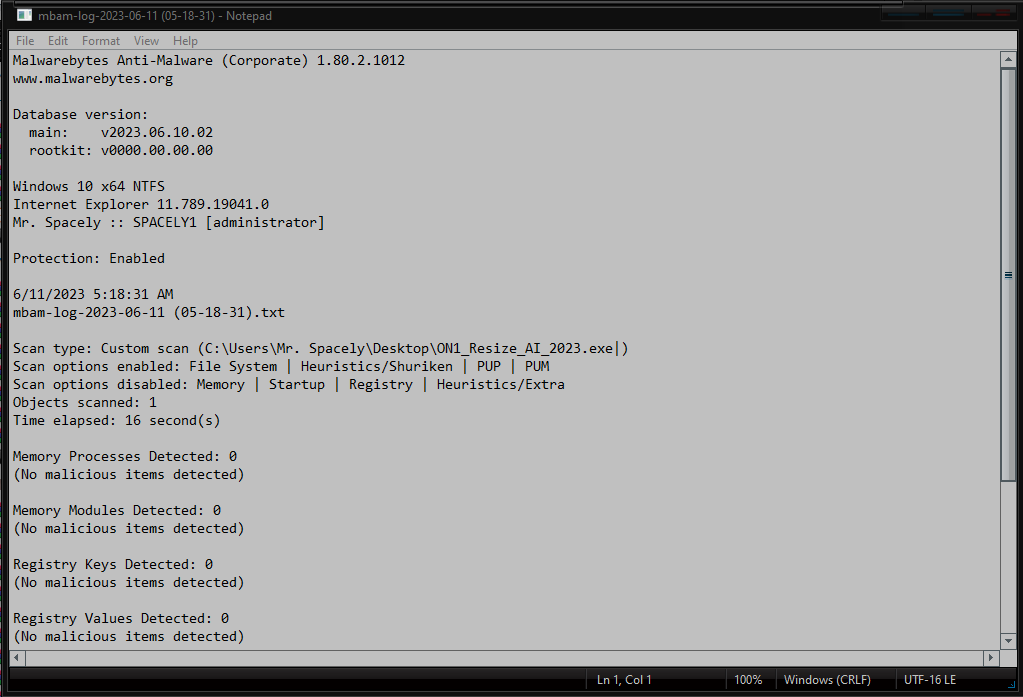Open the Format menu
The height and width of the screenshot is (697, 1023).
point(100,40)
